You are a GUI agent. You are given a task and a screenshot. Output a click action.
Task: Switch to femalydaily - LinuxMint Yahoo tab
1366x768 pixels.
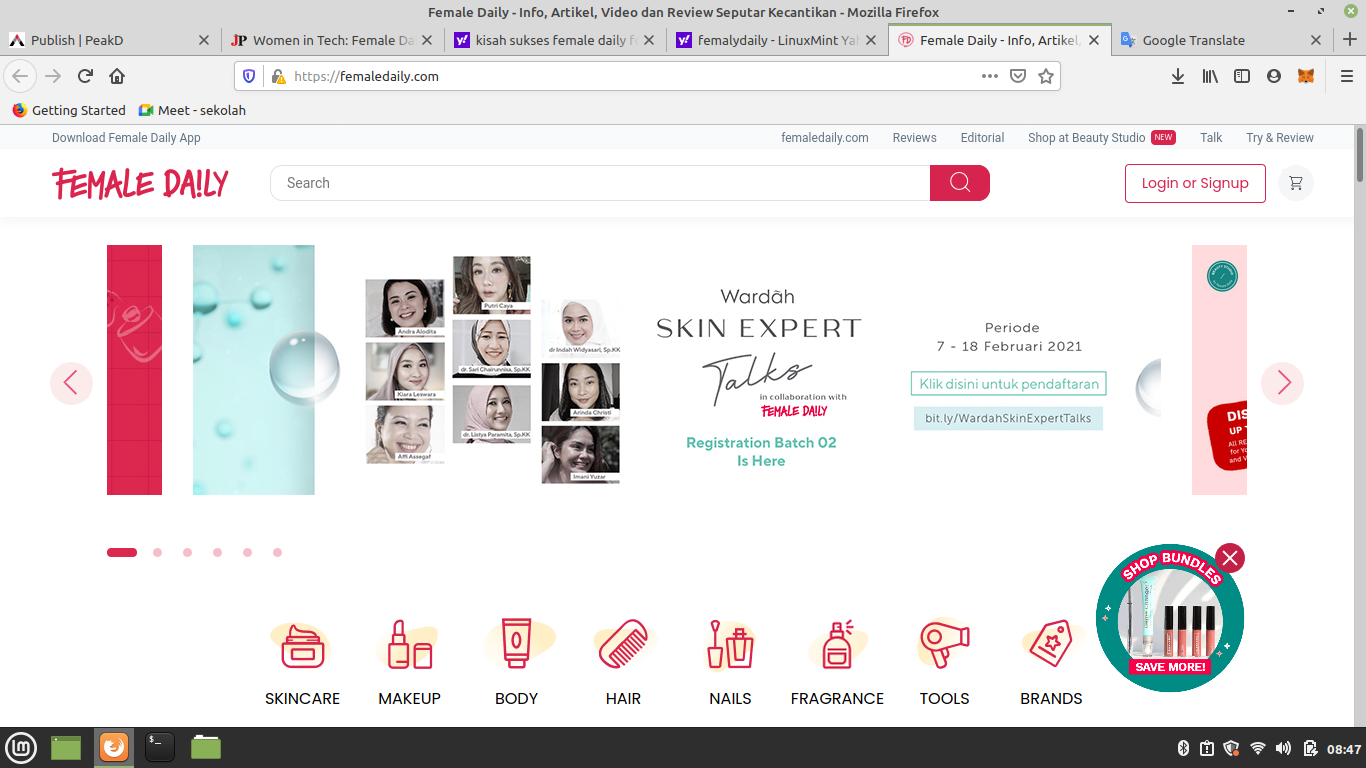[x=776, y=40]
